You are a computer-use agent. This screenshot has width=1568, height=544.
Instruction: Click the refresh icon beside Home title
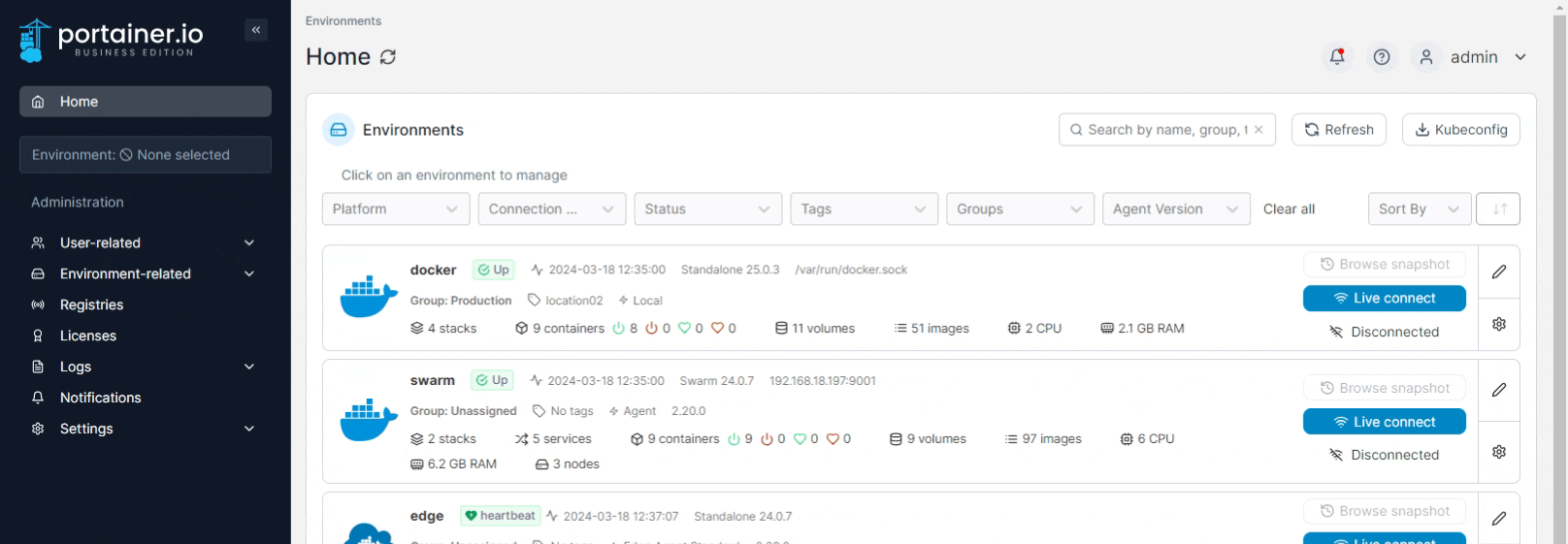388,57
